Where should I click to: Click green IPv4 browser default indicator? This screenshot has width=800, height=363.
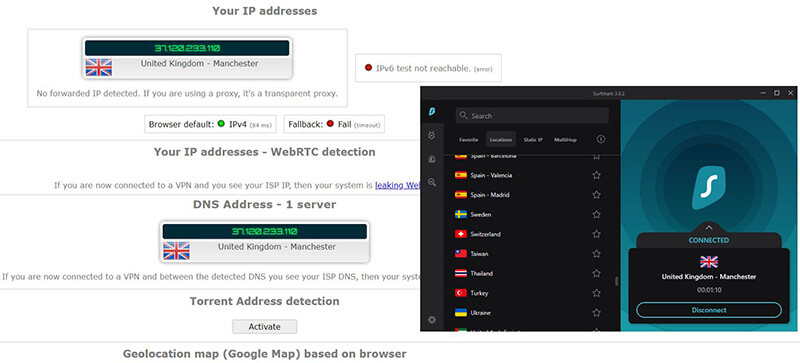coord(221,124)
